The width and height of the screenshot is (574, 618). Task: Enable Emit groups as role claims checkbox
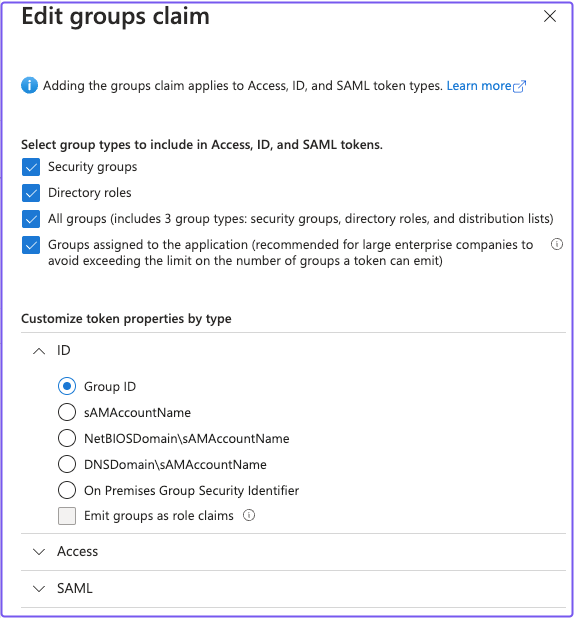(x=67, y=516)
